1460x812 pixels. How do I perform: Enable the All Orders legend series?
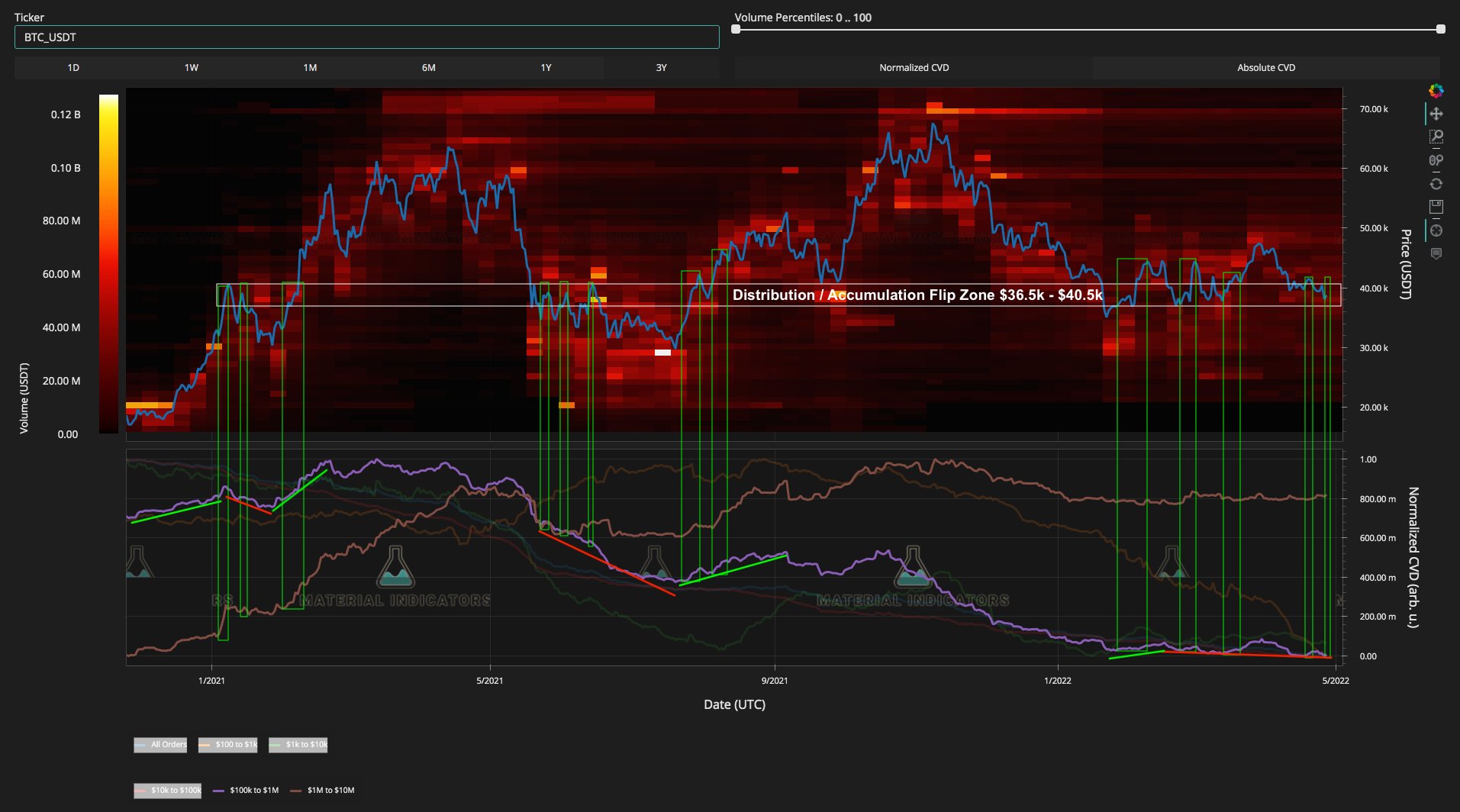click(160, 745)
